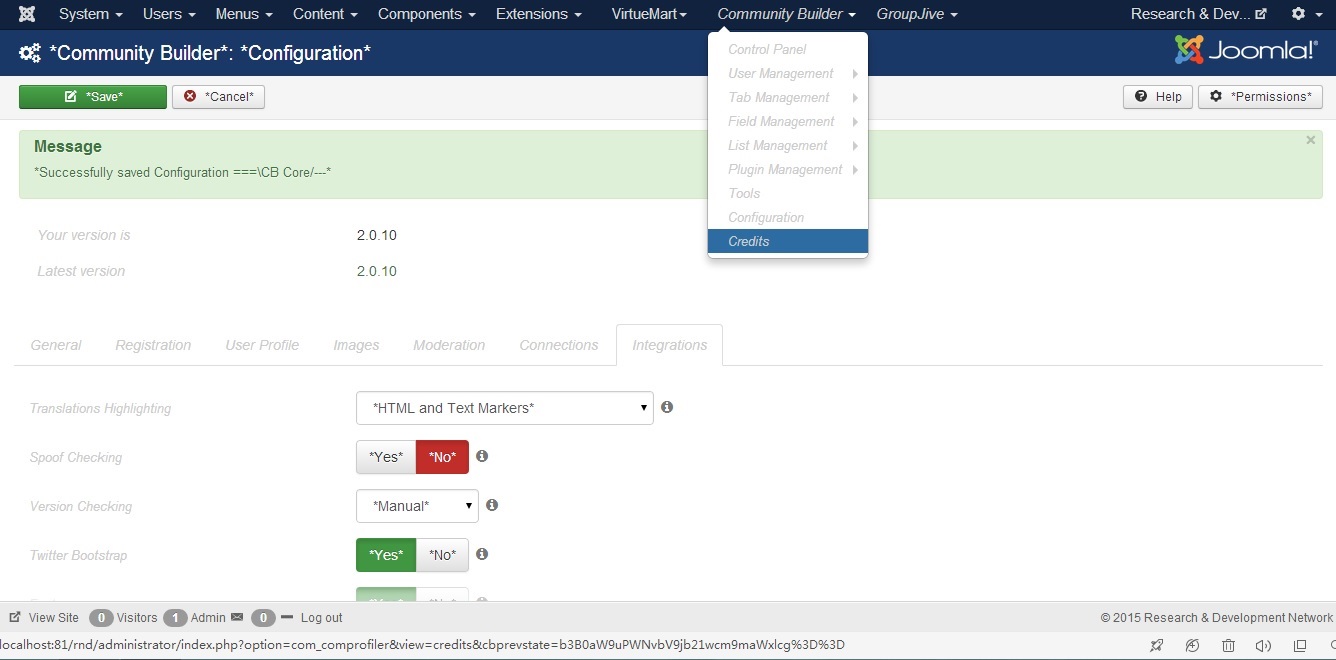
Task: Open the Permissions button
Action: tap(1260, 97)
